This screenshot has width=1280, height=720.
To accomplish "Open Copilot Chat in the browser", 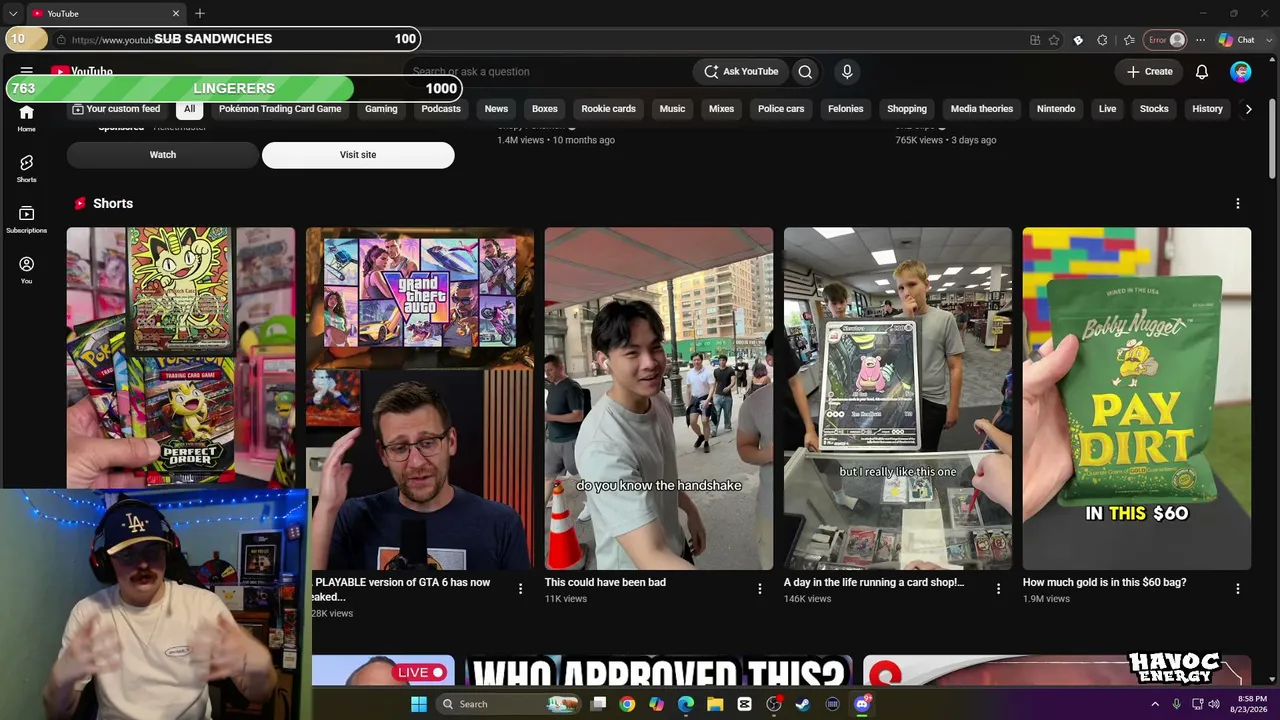I will click(1237, 40).
